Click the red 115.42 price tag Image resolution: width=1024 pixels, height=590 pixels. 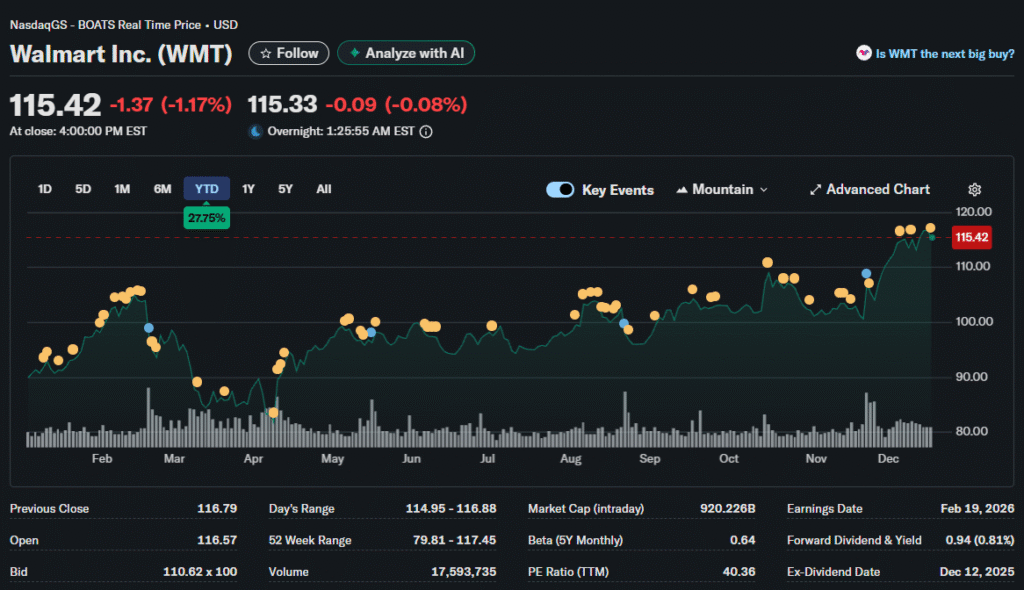971,237
